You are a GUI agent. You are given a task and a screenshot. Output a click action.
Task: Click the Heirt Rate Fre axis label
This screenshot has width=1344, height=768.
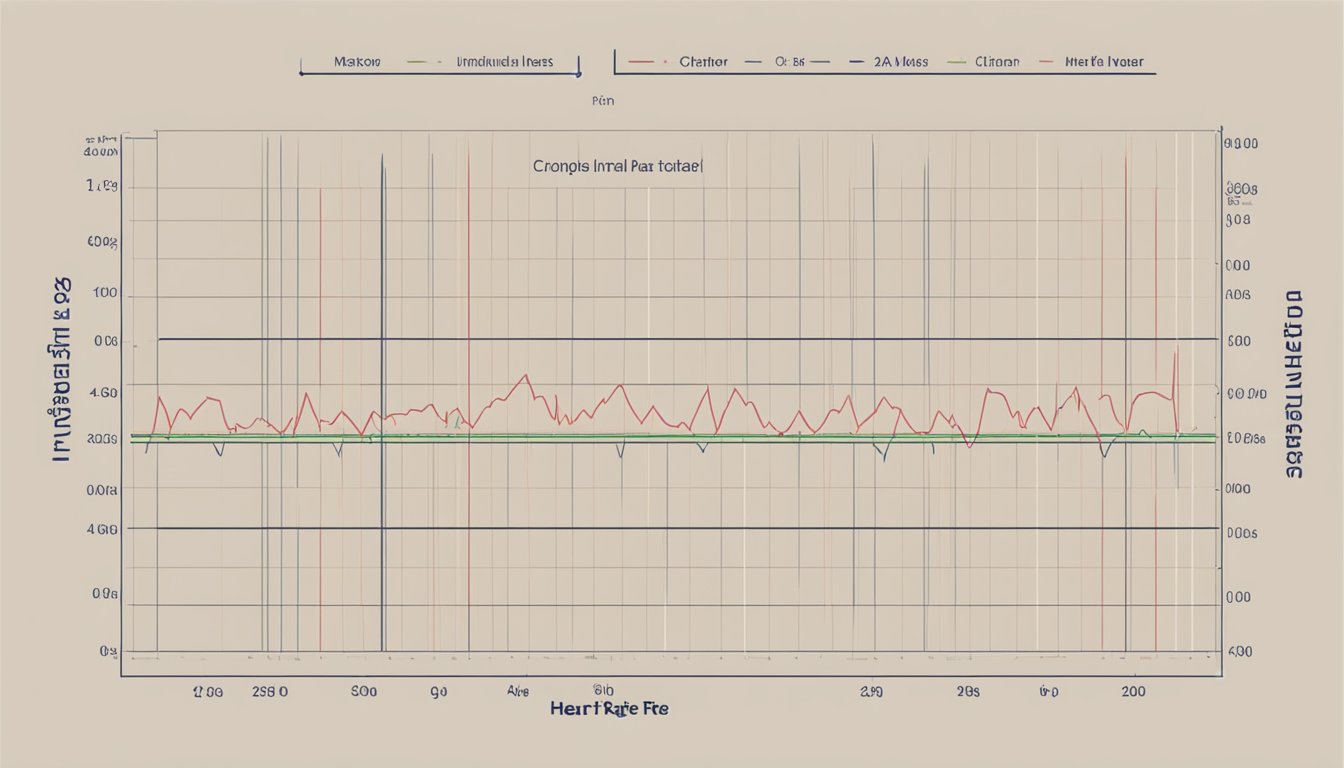point(611,708)
